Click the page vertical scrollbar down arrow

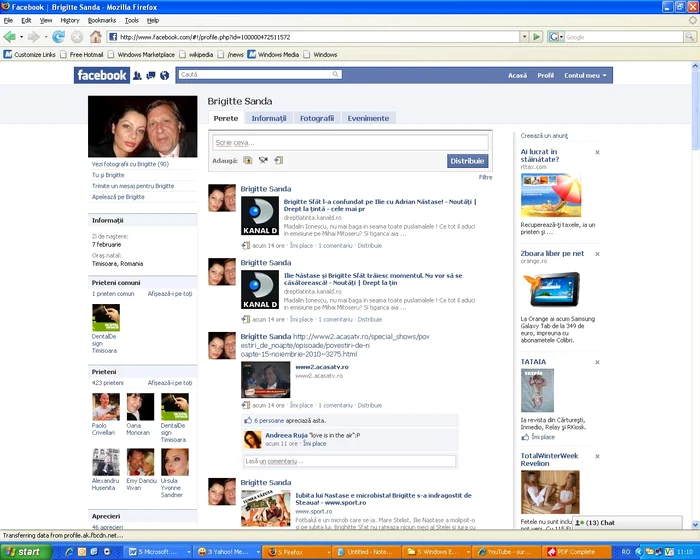click(x=696, y=525)
